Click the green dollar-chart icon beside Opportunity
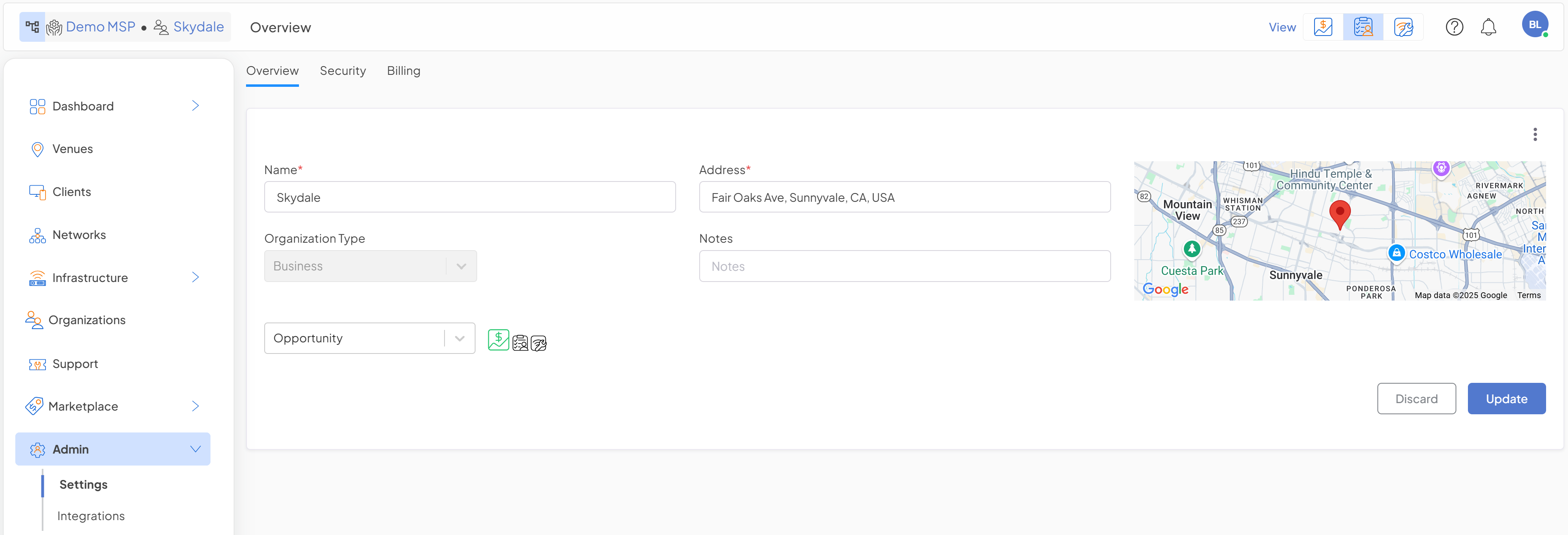This screenshot has width=1568, height=535. [x=498, y=339]
